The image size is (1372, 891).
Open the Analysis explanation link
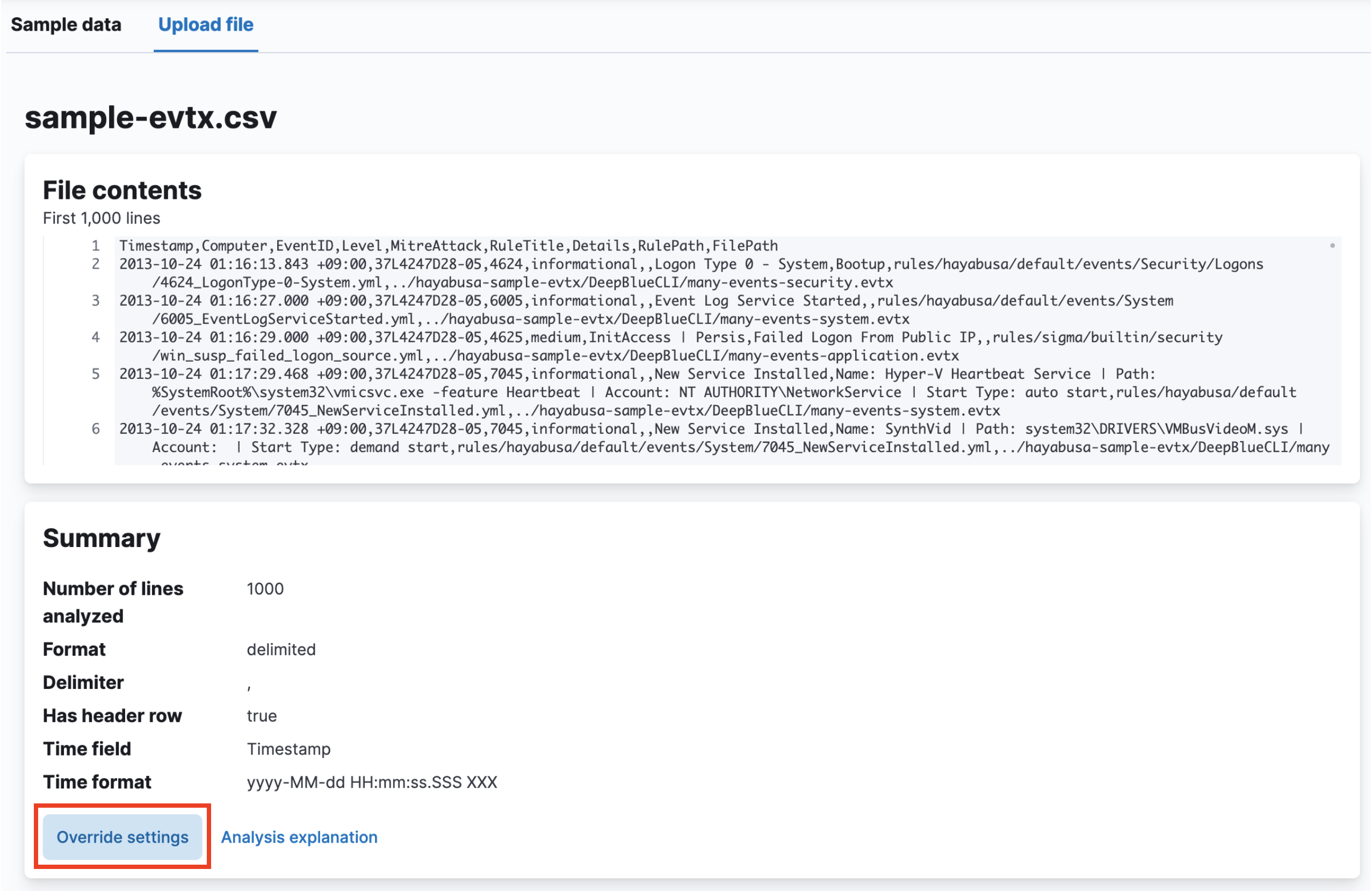[x=299, y=837]
